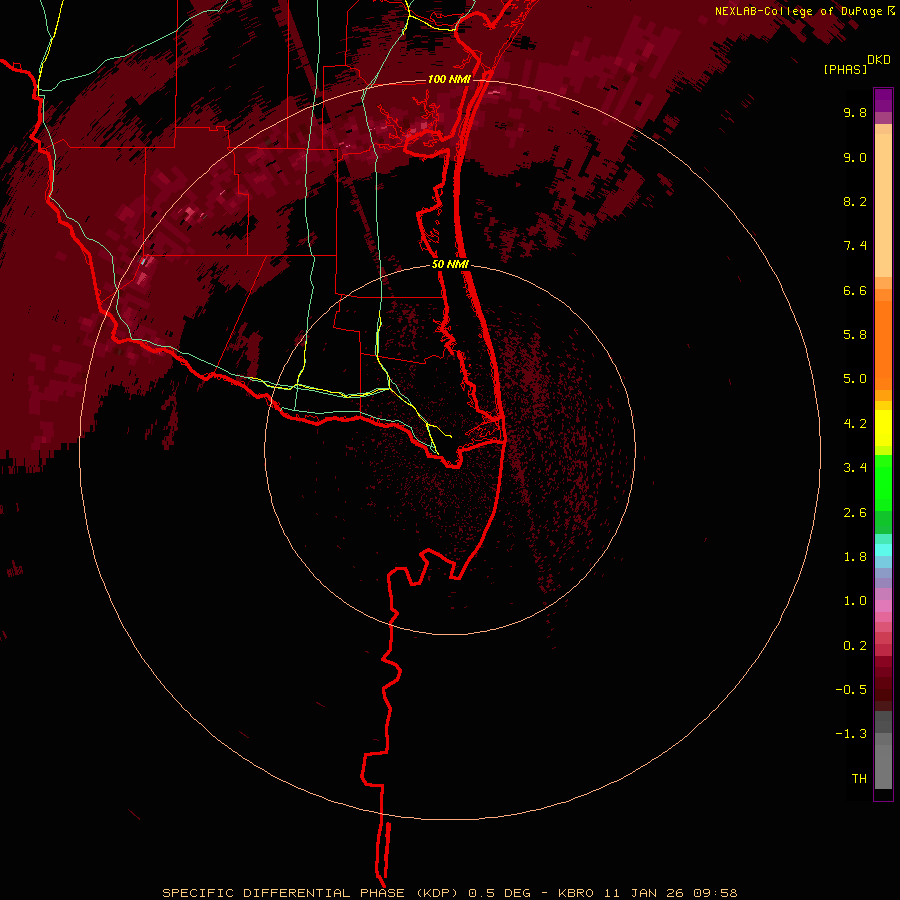The image size is (900, 900).
Task: Click the 5.0 legend value
Action: 855,379
